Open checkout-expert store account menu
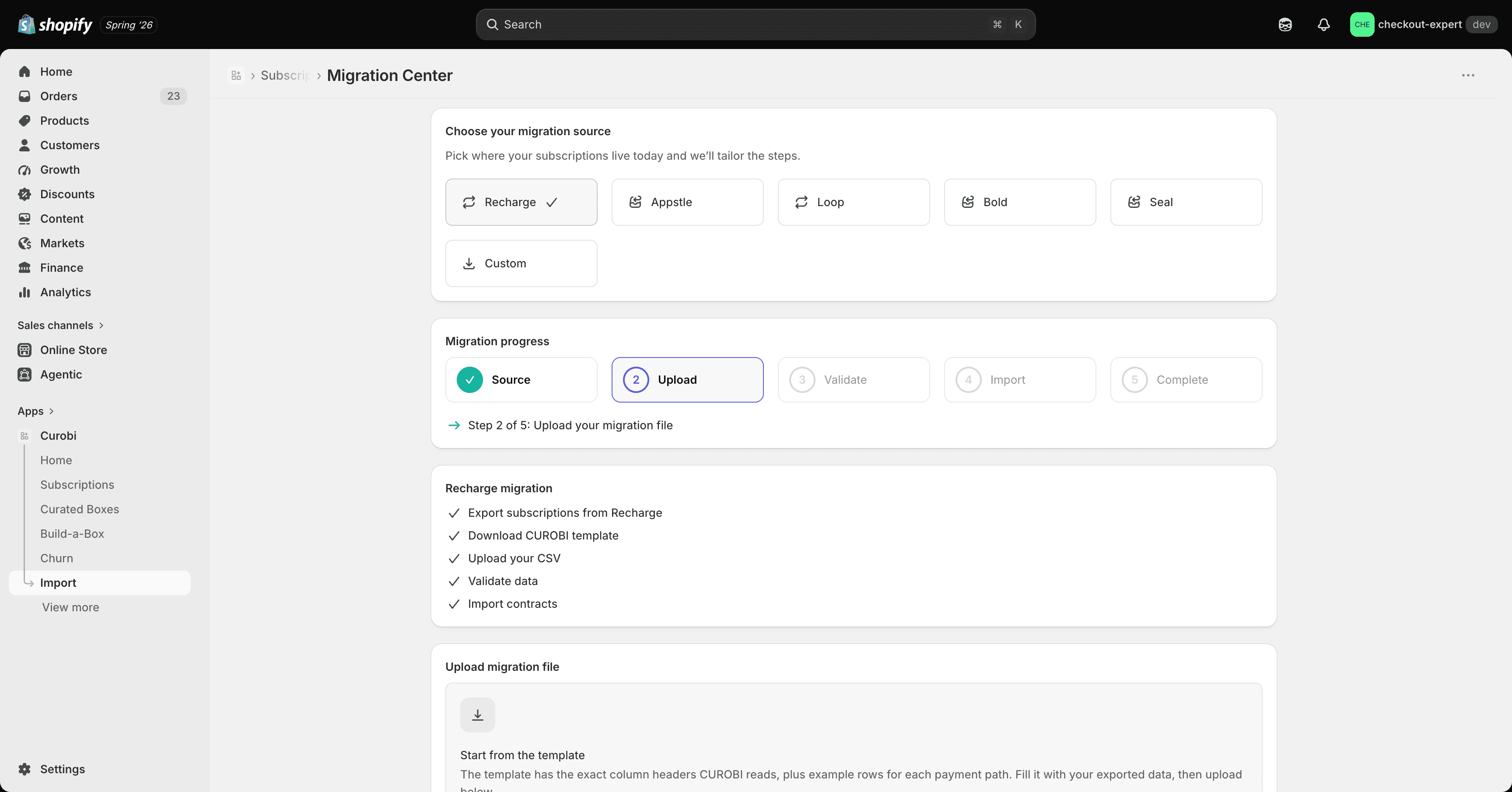The width and height of the screenshot is (1512, 792). point(1423,25)
